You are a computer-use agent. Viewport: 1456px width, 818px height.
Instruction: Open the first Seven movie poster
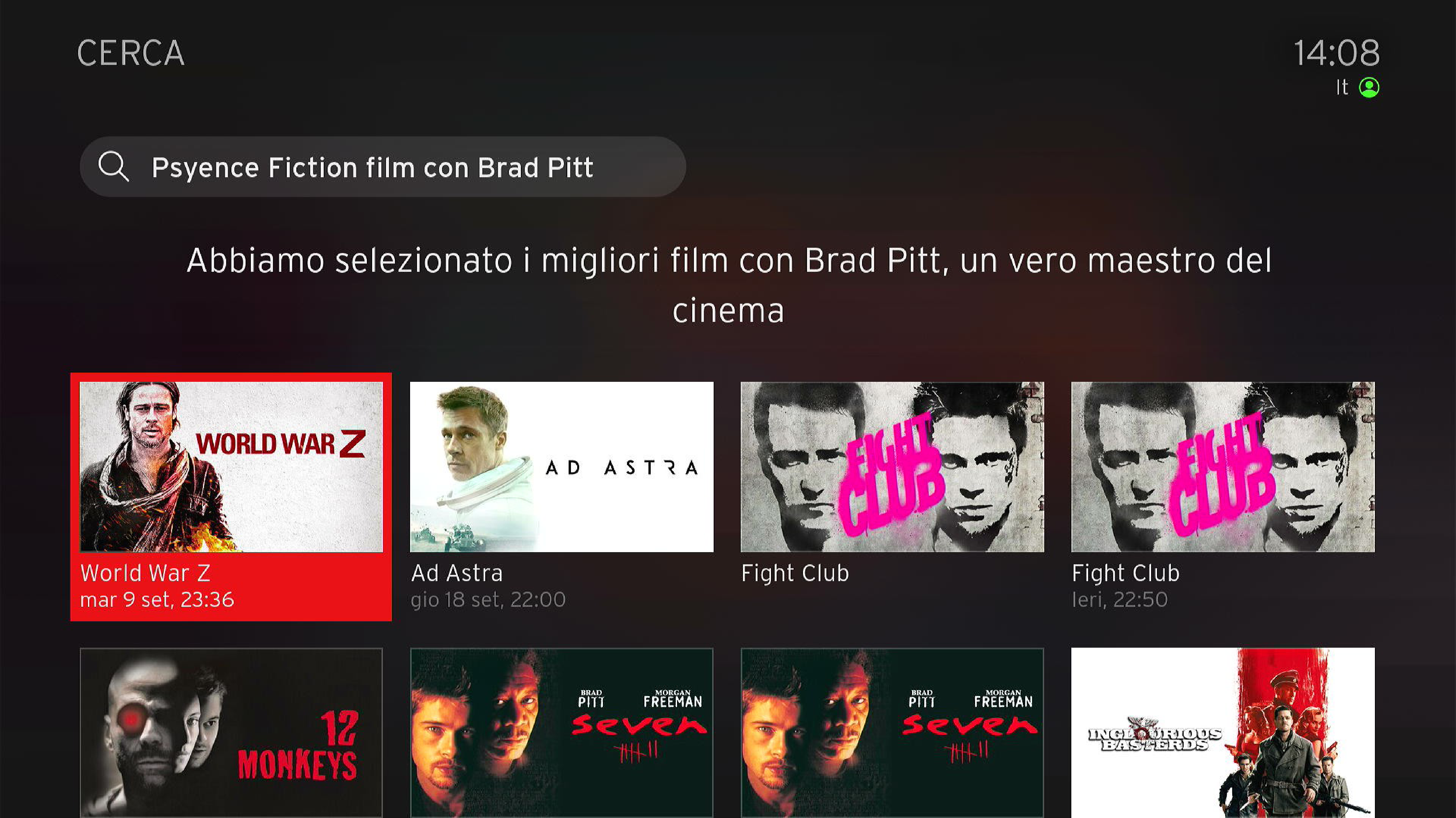coord(561,733)
